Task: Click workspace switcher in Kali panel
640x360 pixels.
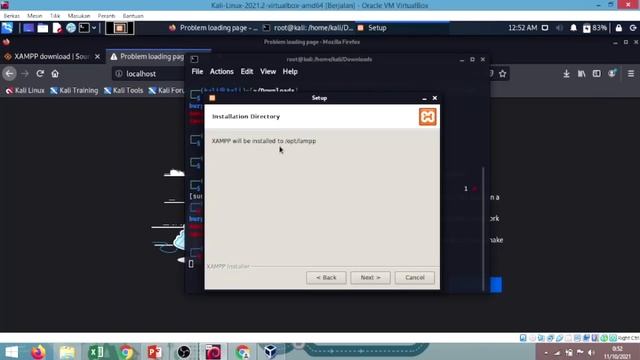Action: [120, 28]
